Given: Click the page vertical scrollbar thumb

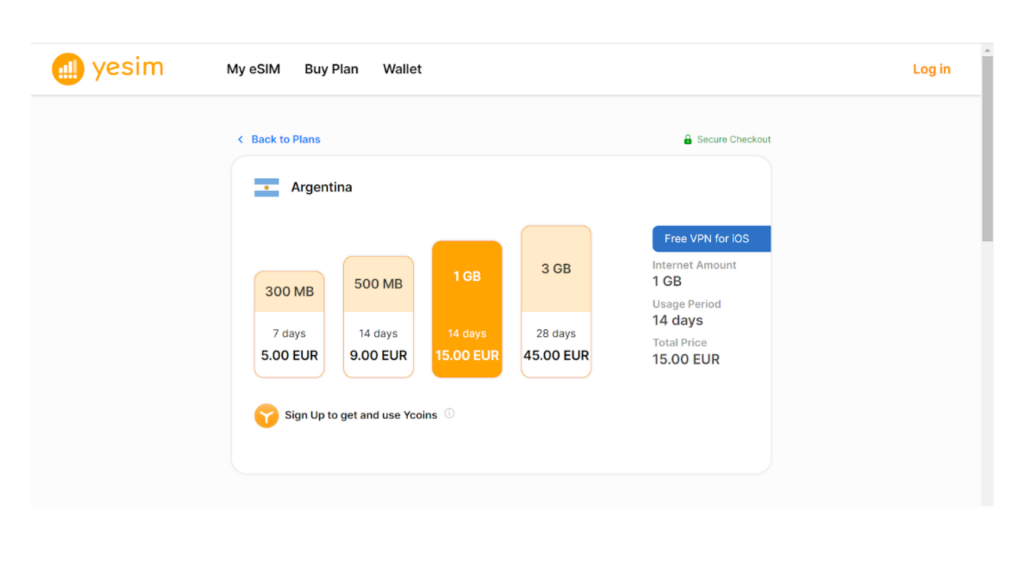Looking at the screenshot, I should tap(987, 148).
